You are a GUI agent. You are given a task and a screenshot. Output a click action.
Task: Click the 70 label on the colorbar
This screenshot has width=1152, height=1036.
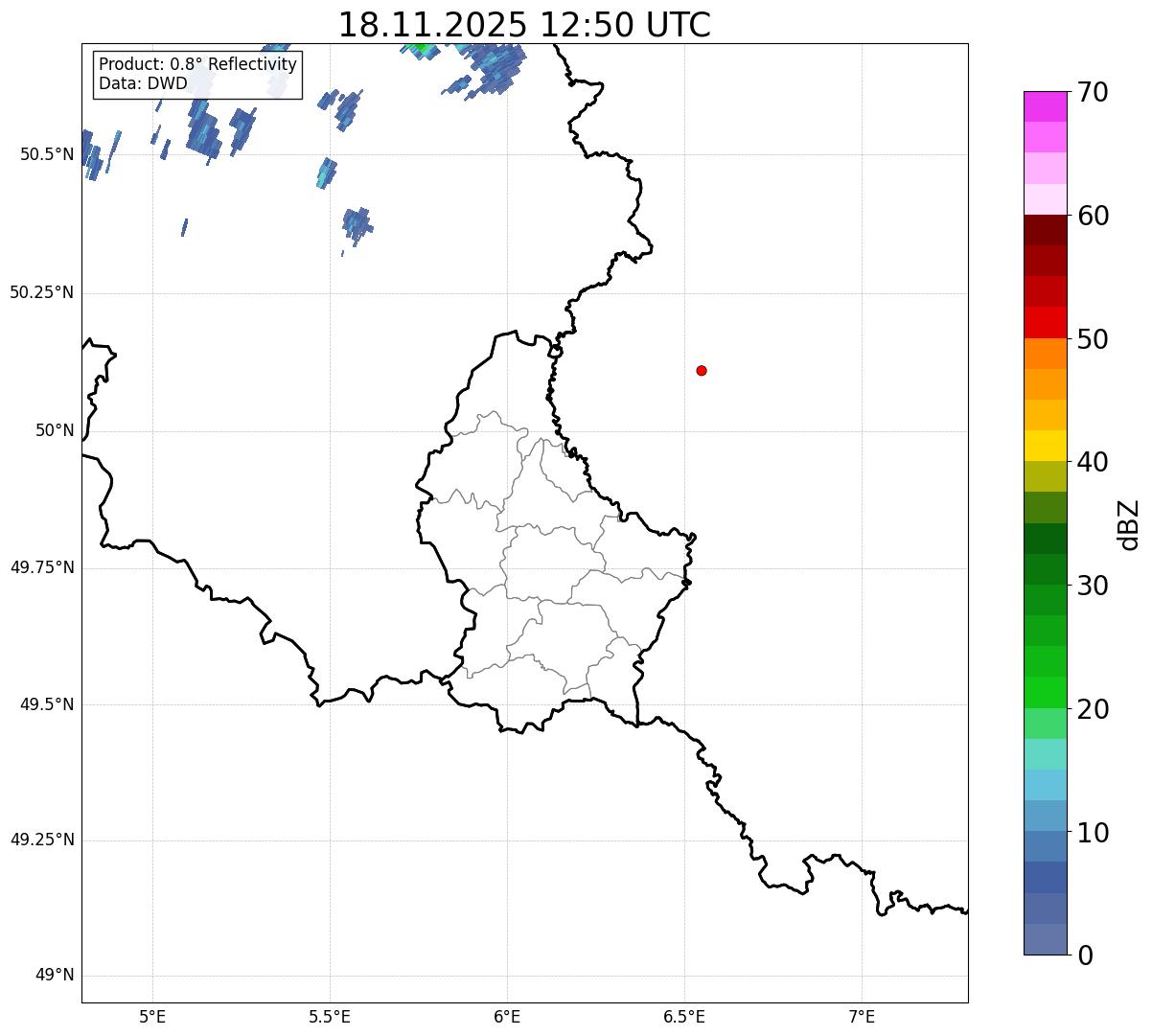pos(1093,93)
